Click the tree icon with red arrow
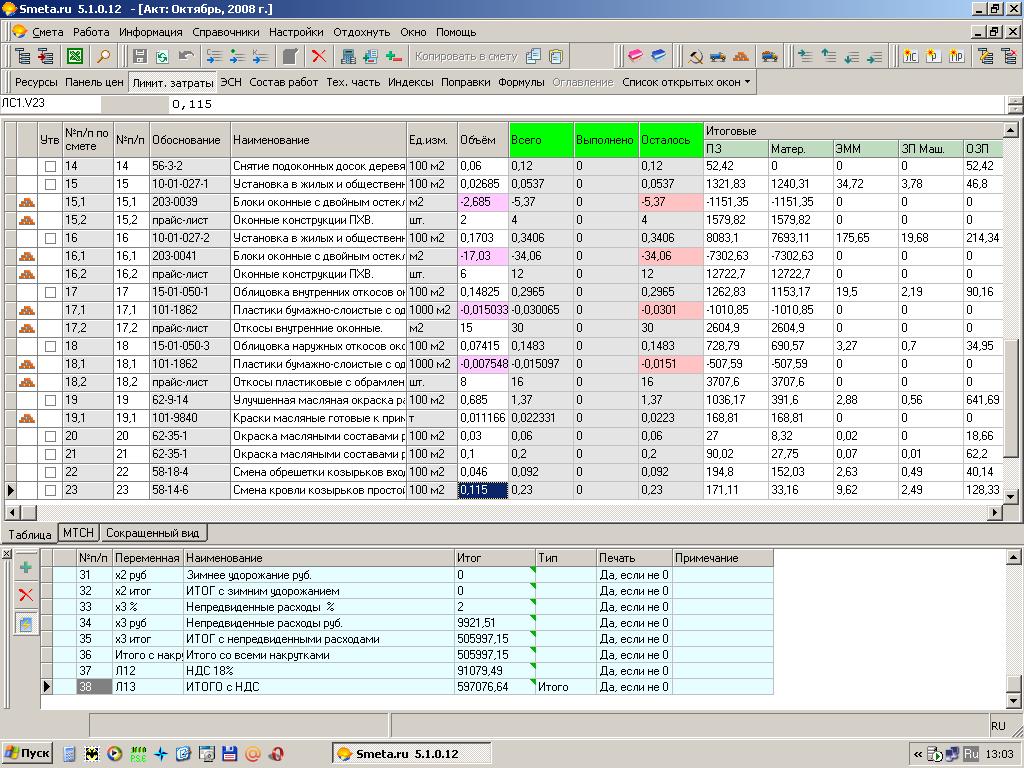1024x768 pixels. (x=45, y=56)
